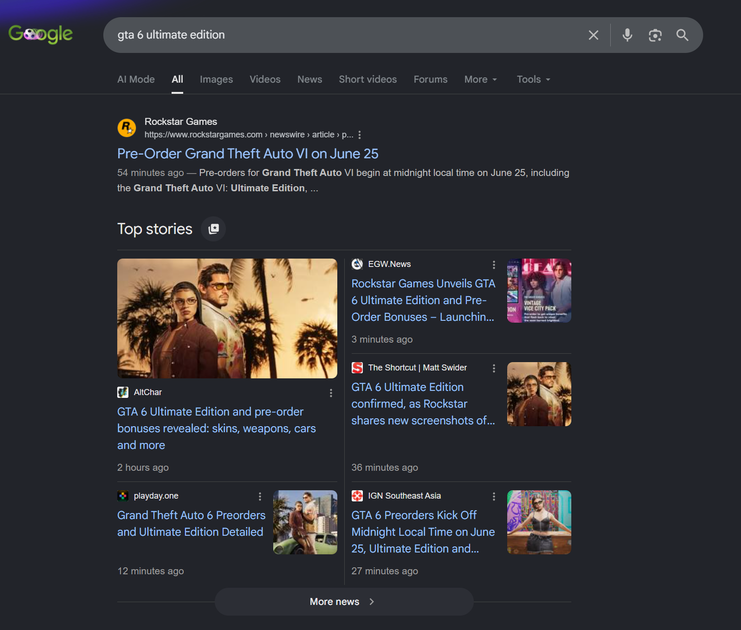The width and height of the screenshot is (741, 630).
Task: Click into the search field text
Action: click(x=171, y=35)
